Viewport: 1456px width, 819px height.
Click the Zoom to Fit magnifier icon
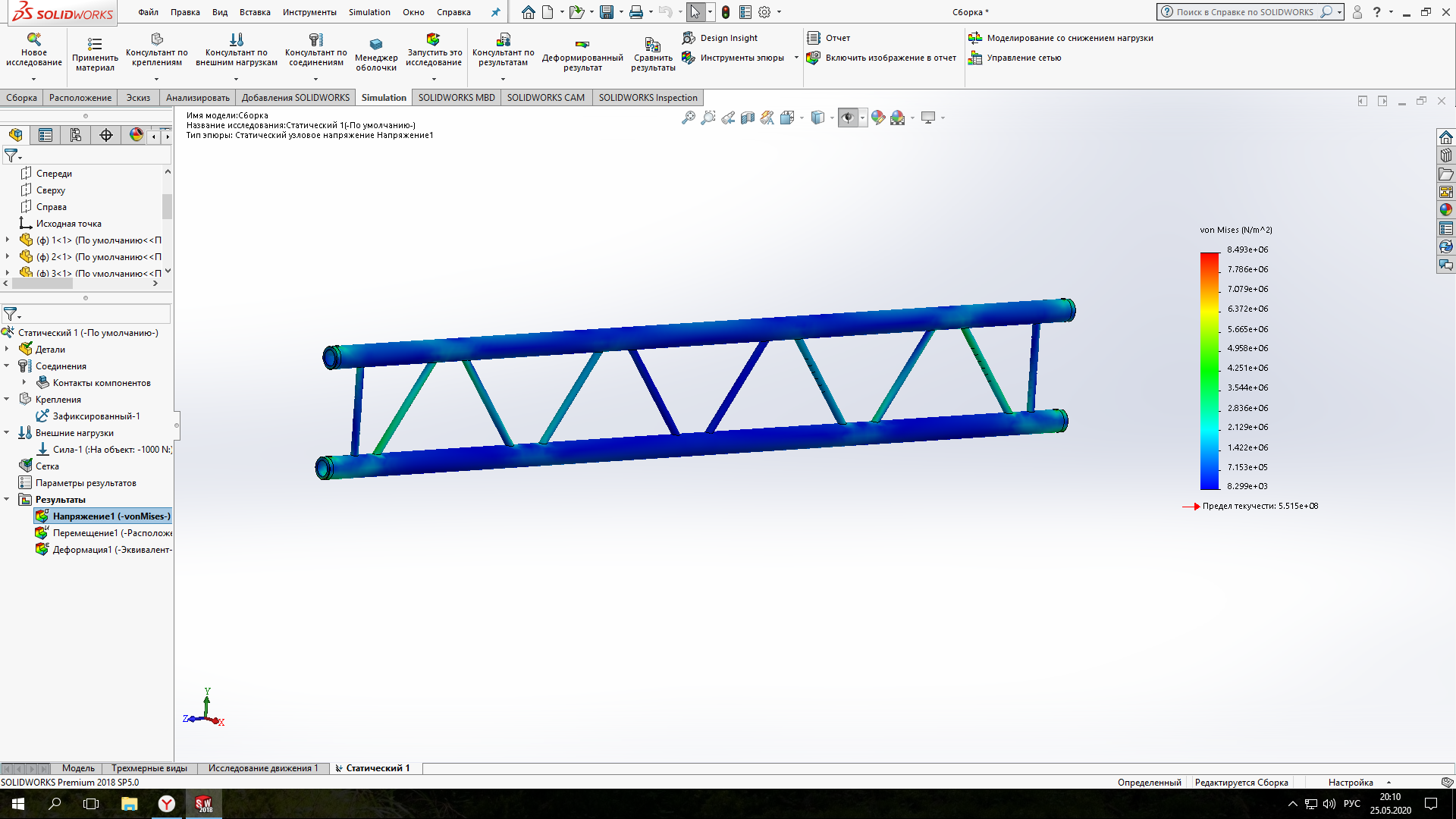click(688, 118)
